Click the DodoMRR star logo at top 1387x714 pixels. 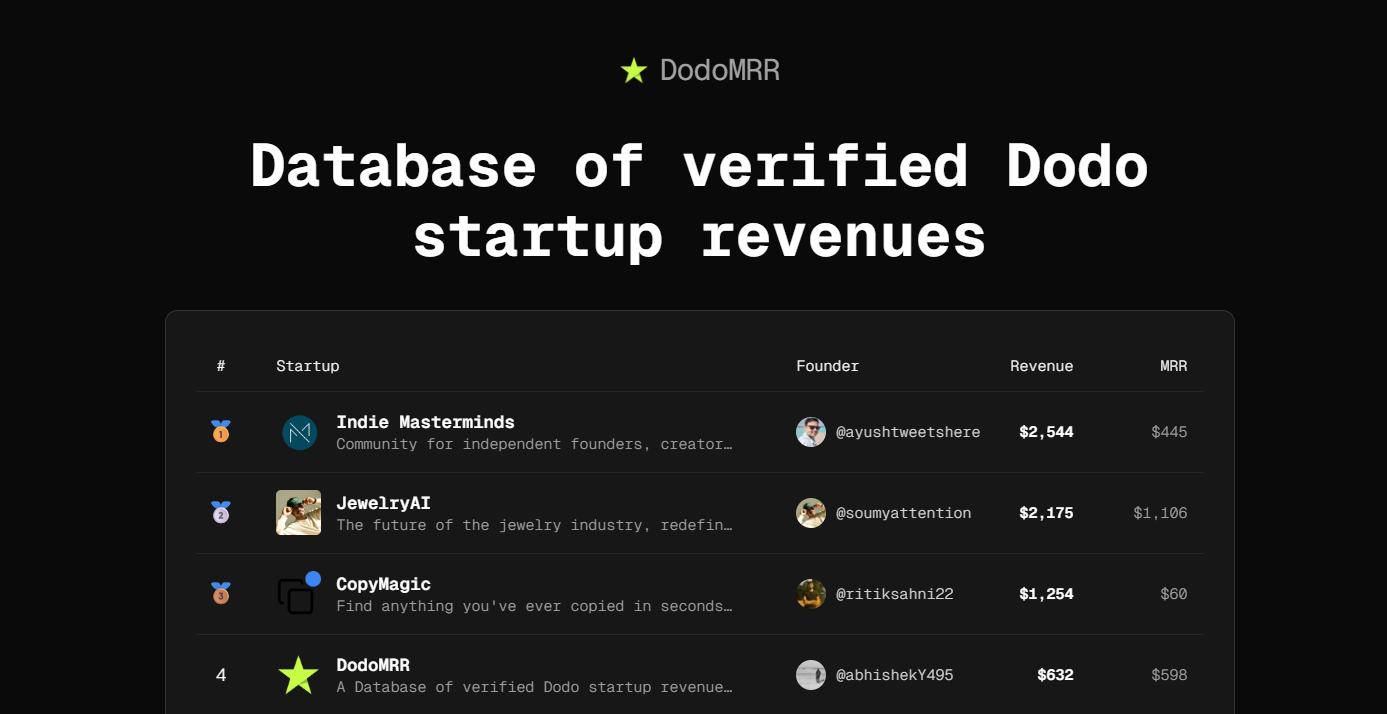pos(633,70)
